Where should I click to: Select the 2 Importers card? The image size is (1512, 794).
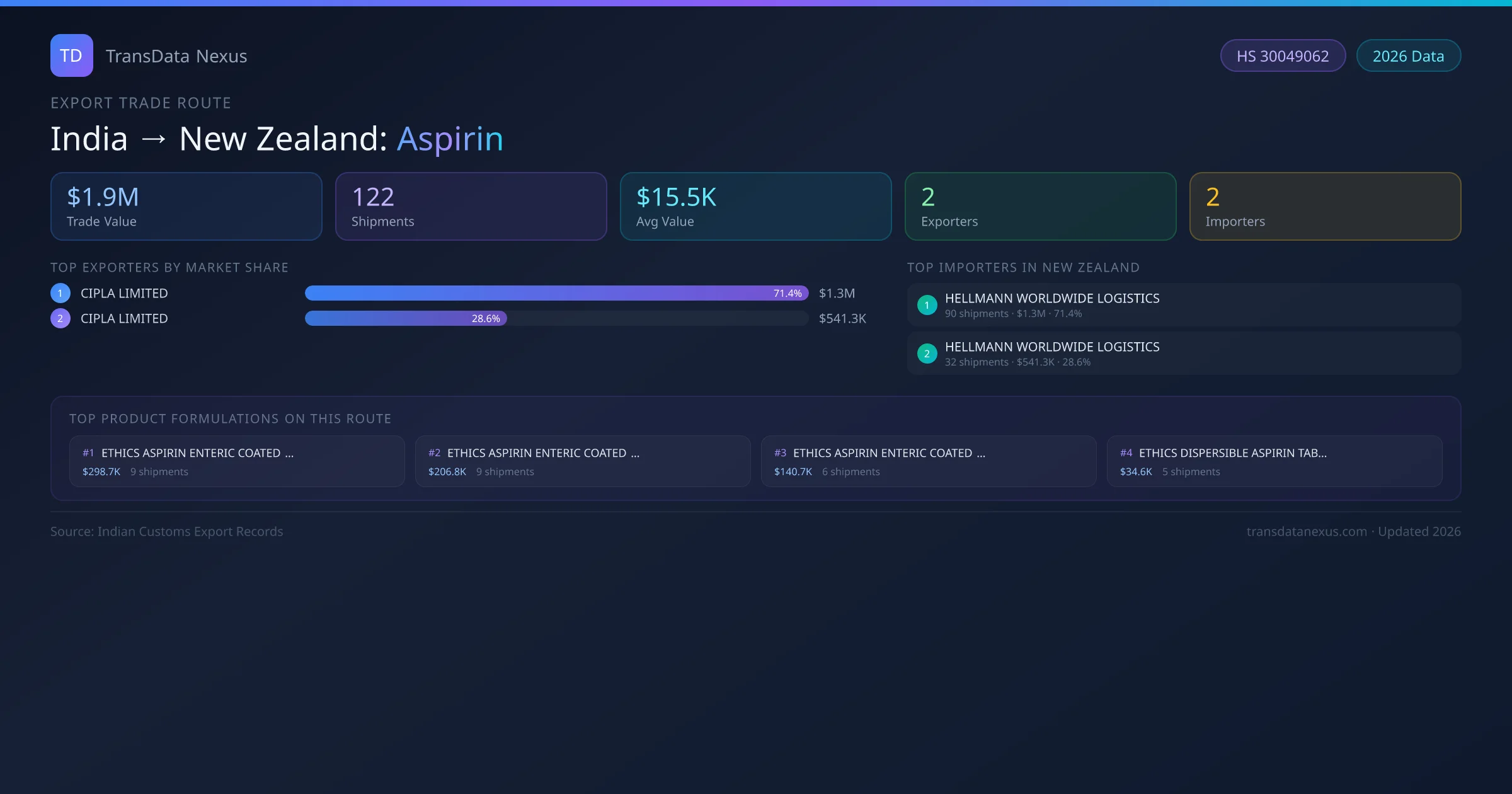click(1325, 206)
